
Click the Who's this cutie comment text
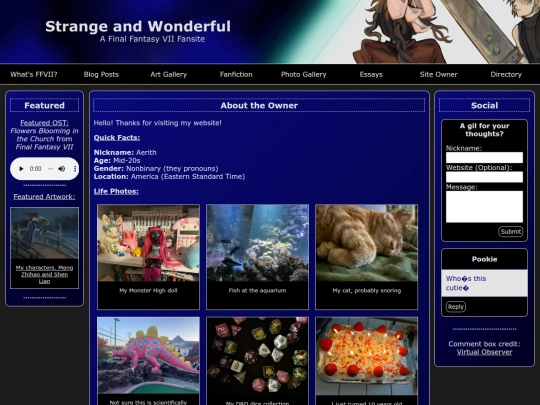[466, 283]
